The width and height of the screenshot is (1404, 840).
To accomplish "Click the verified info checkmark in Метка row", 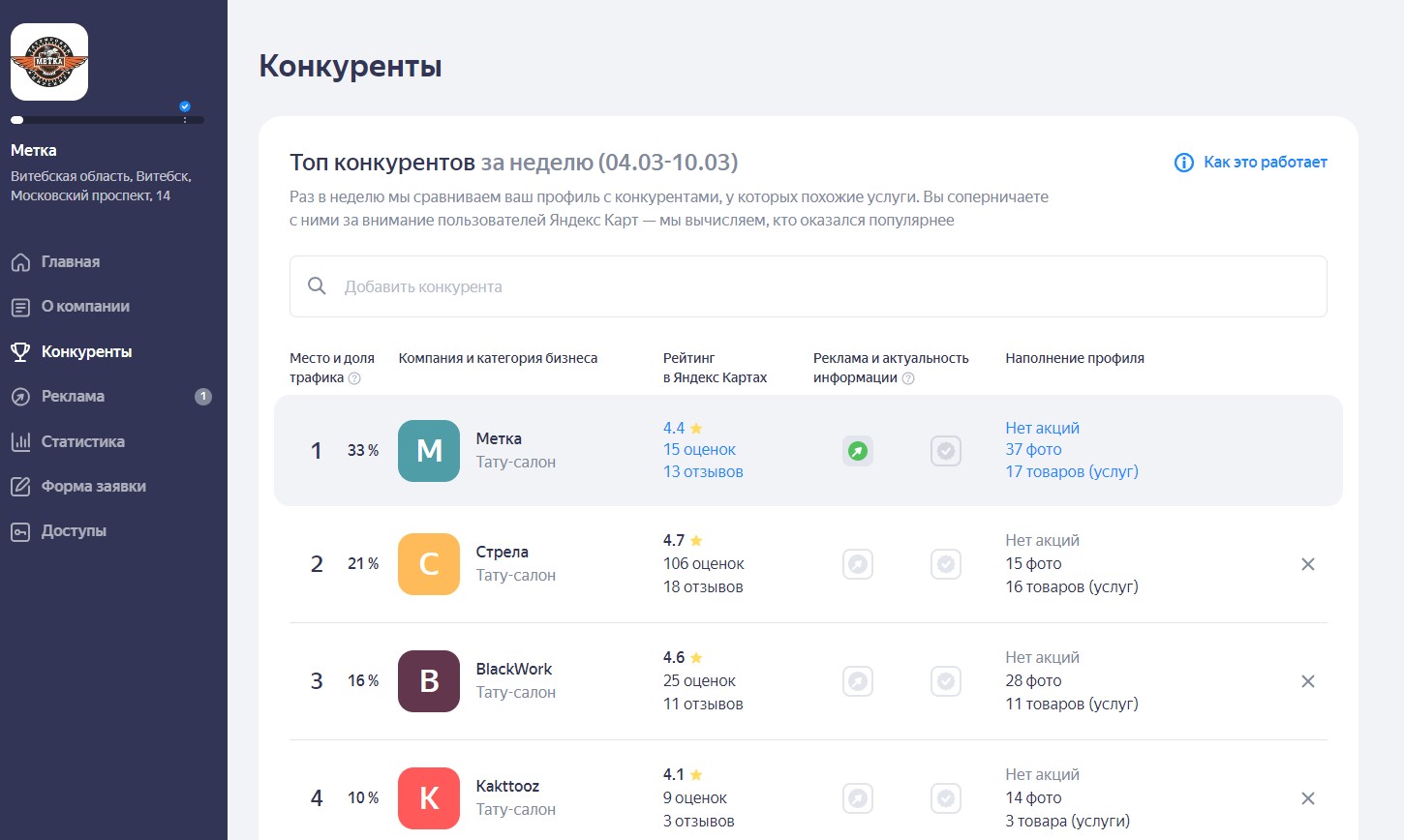I will pos(946,451).
